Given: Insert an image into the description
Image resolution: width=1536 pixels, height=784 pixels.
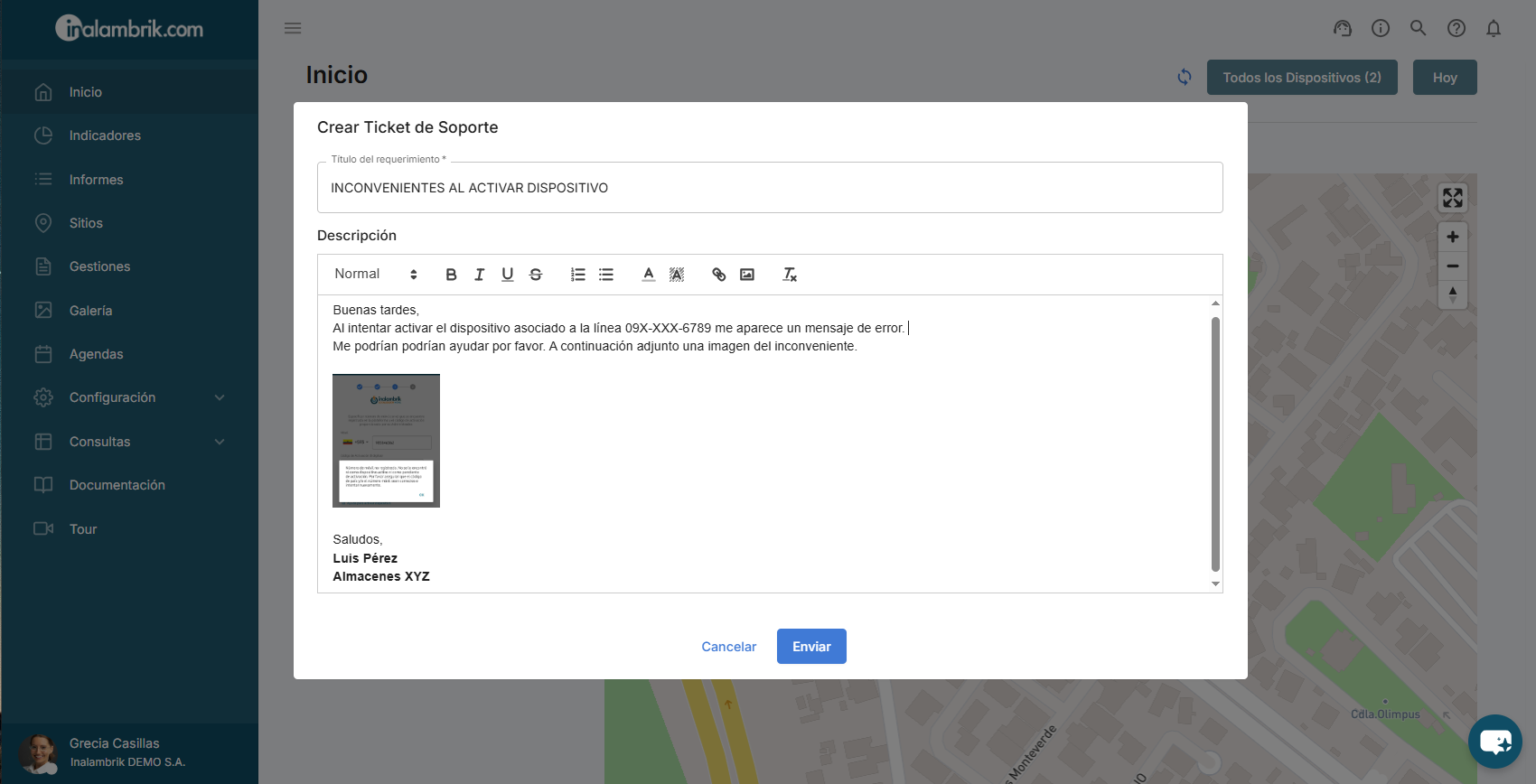Looking at the screenshot, I should point(747,275).
